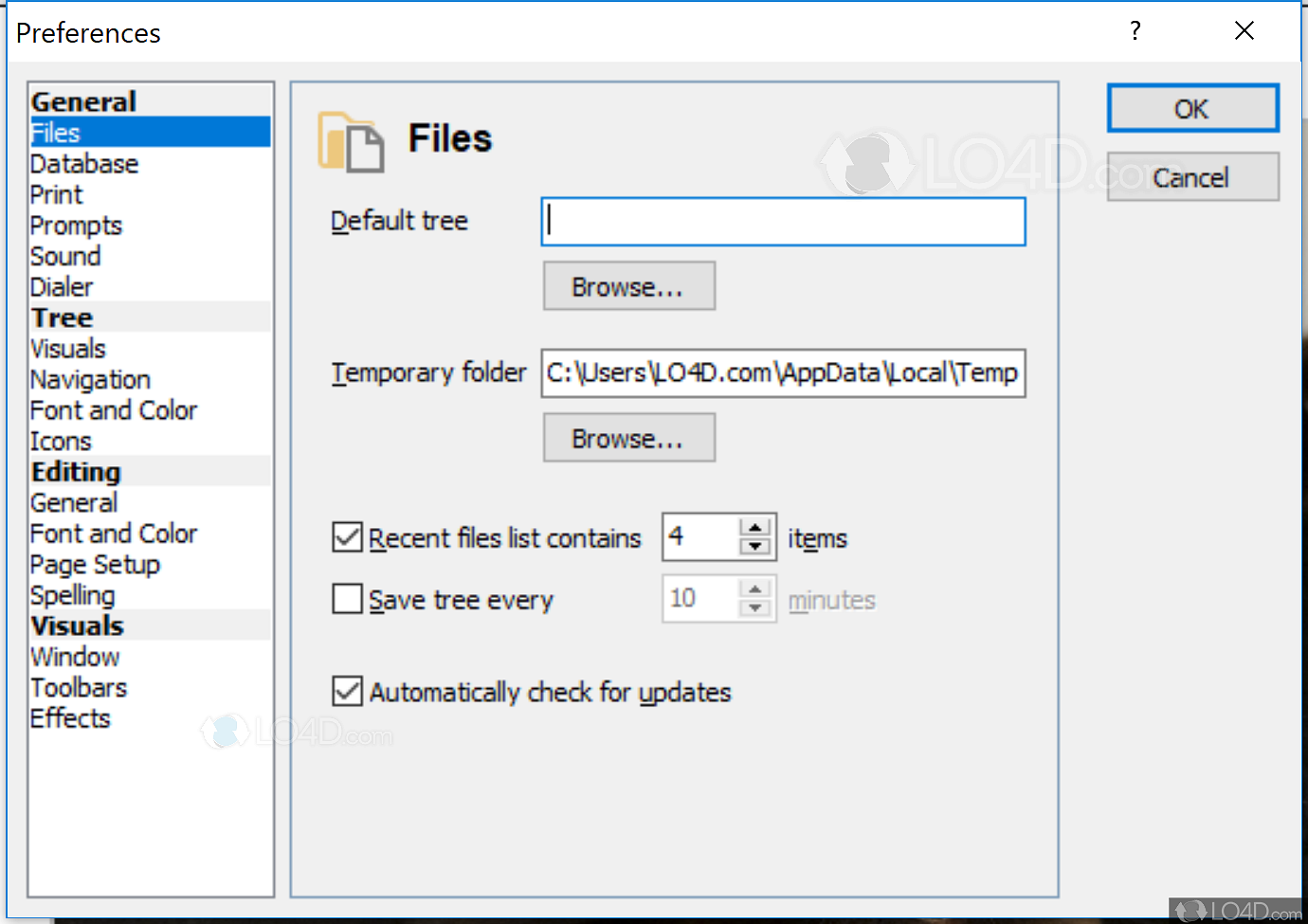
Task: Browse for a default tree file
Action: click(x=628, y=285)
